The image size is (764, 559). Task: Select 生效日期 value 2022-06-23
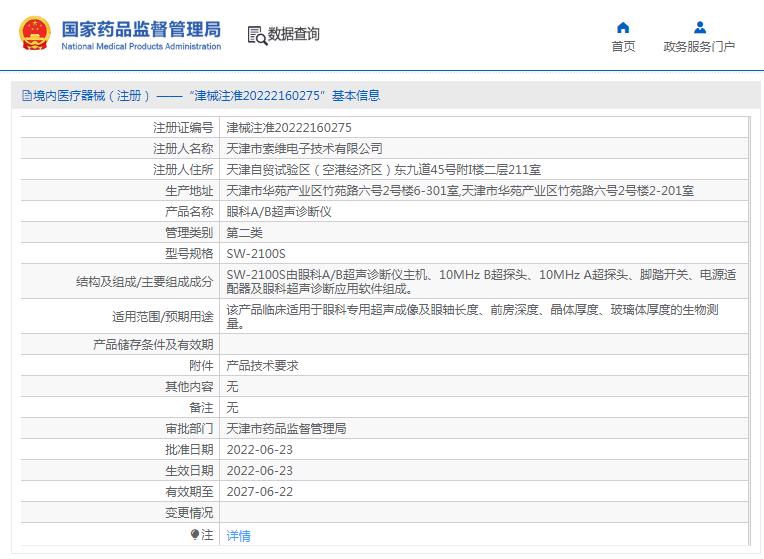click(x=260, y=470)
